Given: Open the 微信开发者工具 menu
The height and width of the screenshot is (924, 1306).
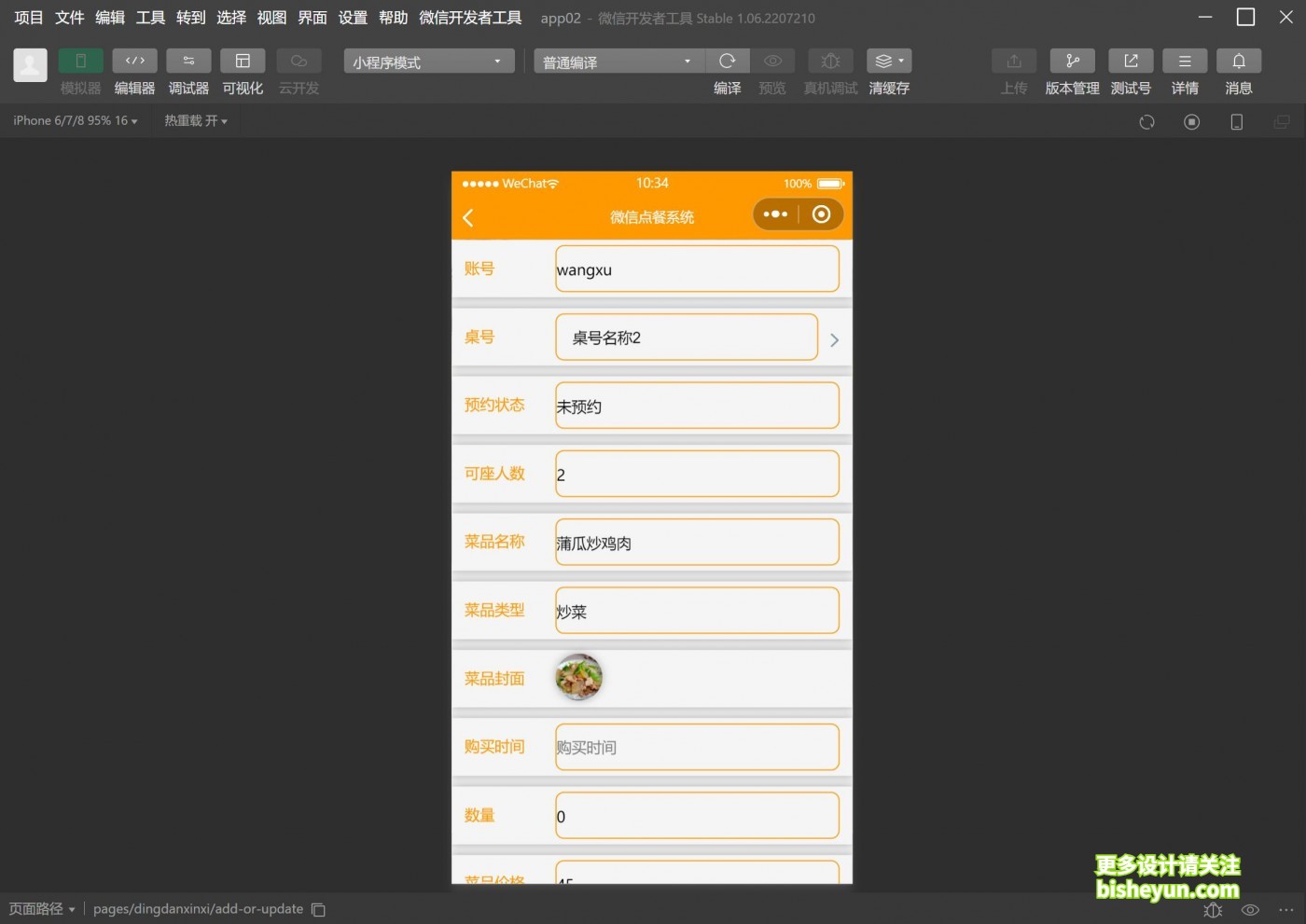Looking at the screenshot, I should [x=470, y=18].
